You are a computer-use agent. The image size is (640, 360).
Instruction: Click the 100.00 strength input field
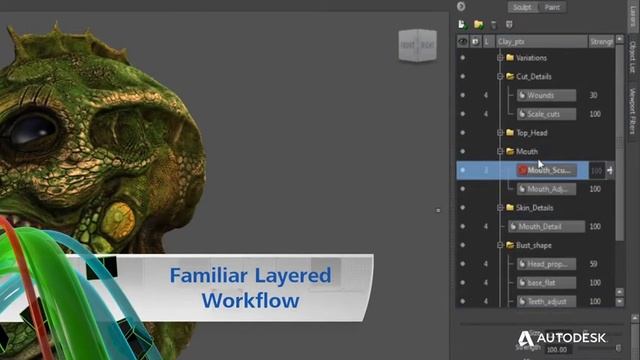coord(558,349)
